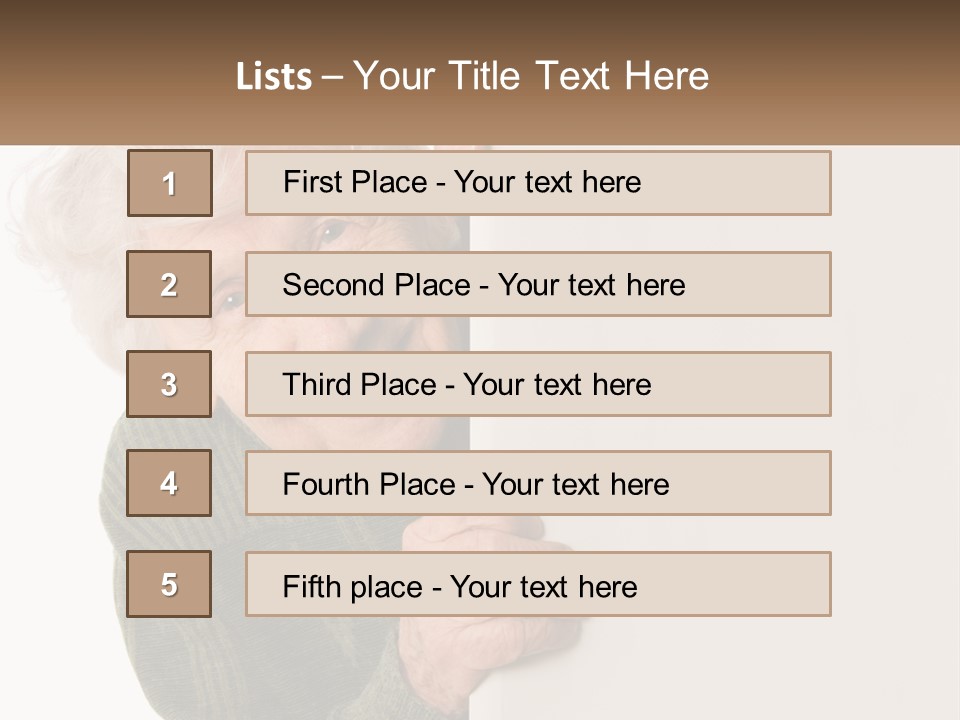Click the Third Place text box
The height and width of the screenshot is (720, 960).
coord(538,384)
